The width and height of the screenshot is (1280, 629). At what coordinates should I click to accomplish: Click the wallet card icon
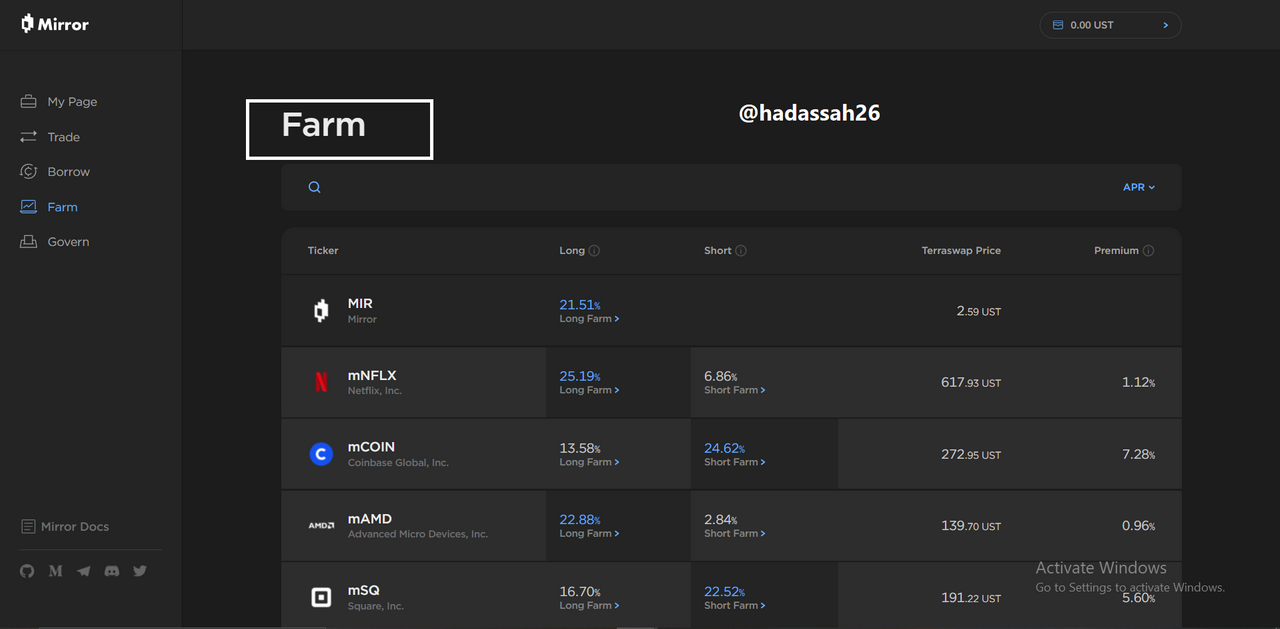[x=1058, y=25]
